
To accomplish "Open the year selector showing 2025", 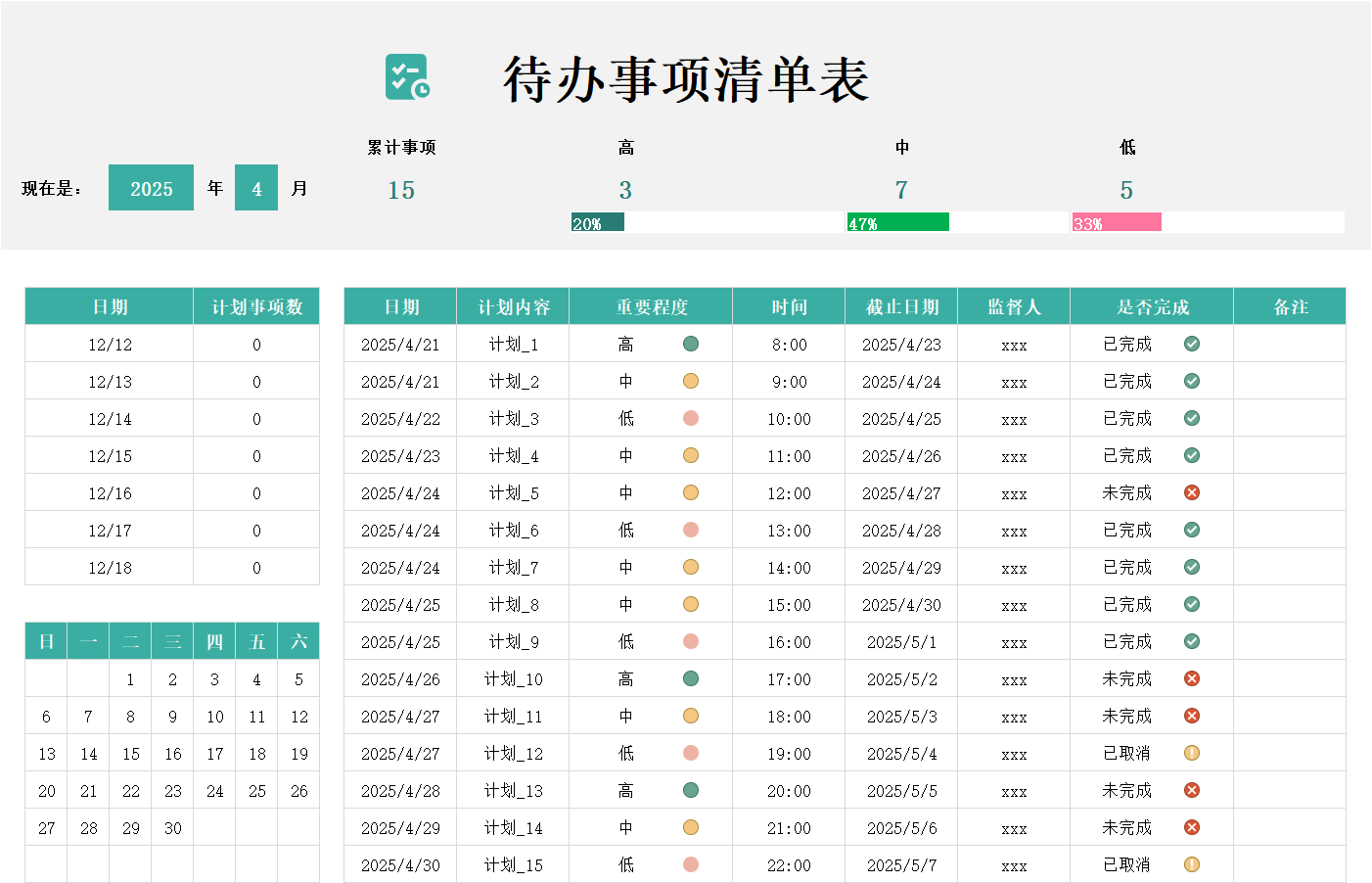I will coord(151,187).
